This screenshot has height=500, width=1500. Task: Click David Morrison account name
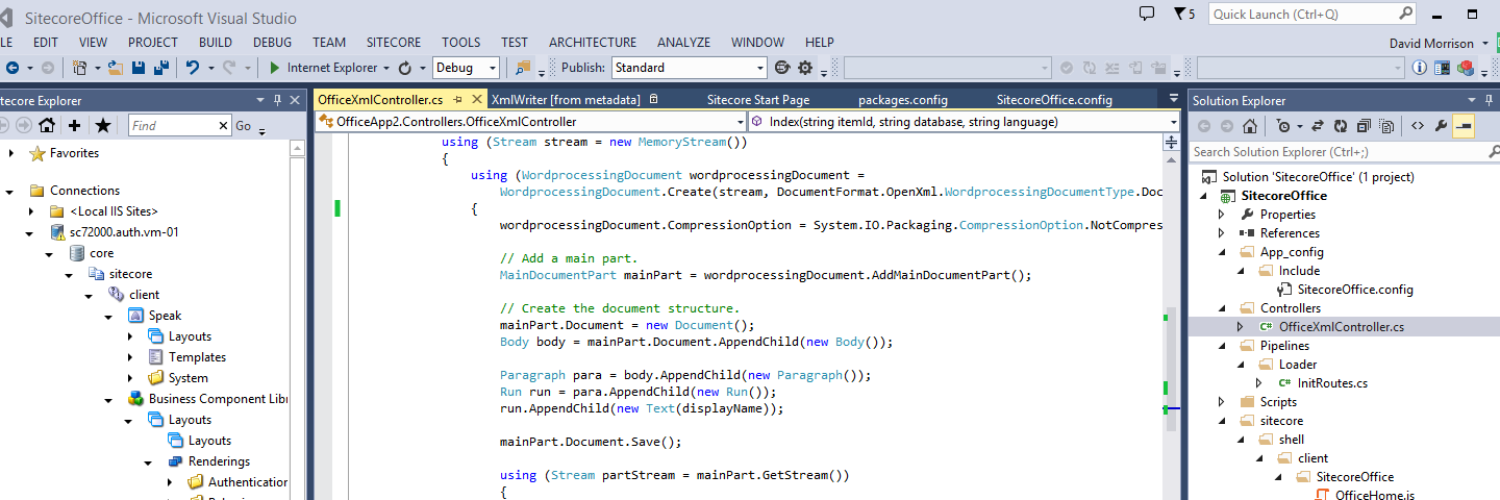(x=1432, y=43)
